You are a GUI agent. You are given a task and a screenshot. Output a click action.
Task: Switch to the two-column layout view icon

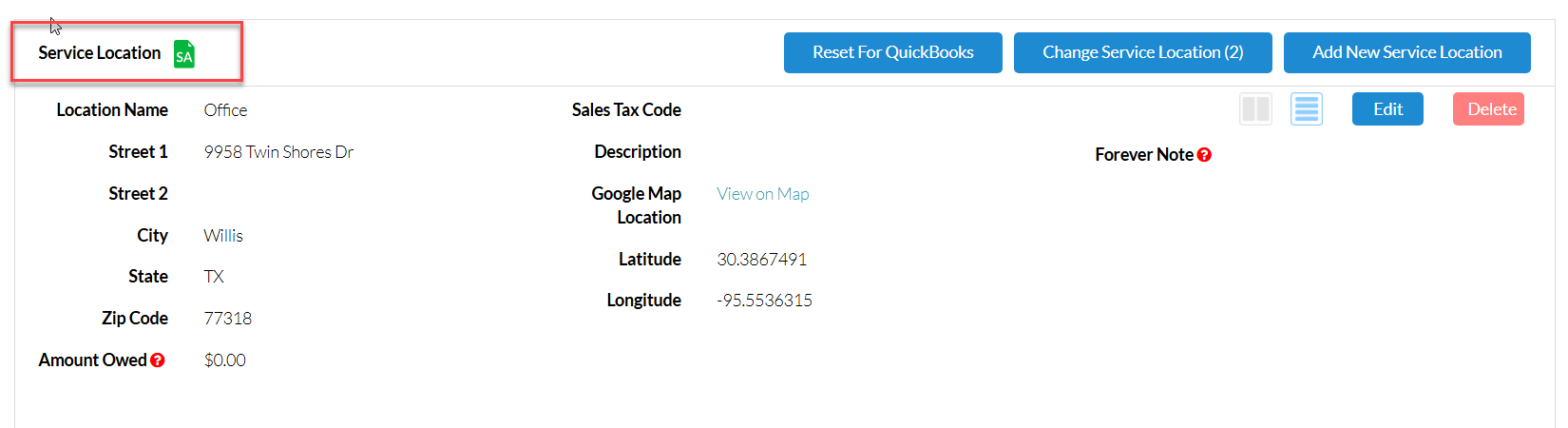(1256, 109)
